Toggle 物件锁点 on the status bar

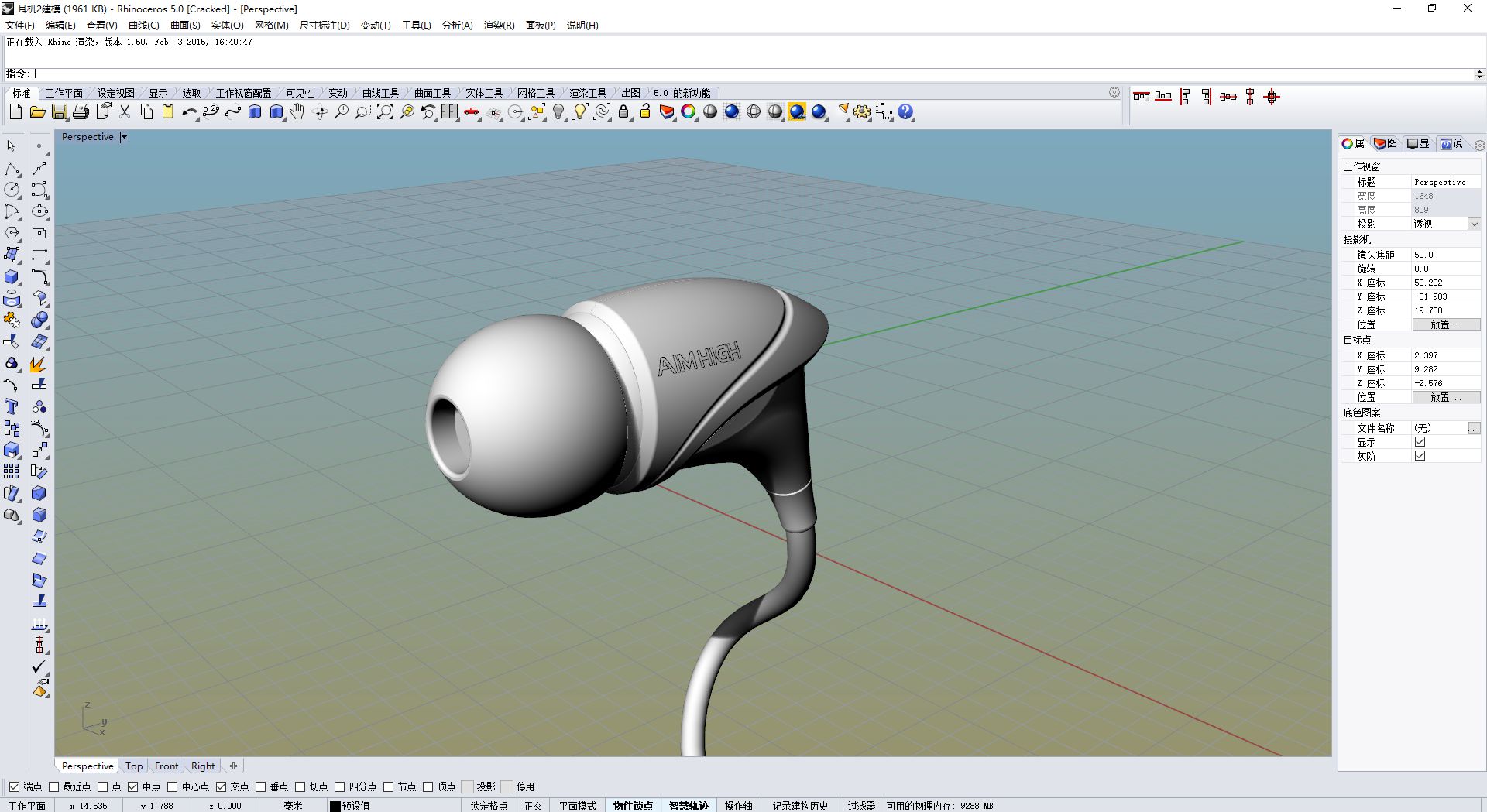point(631,805)
